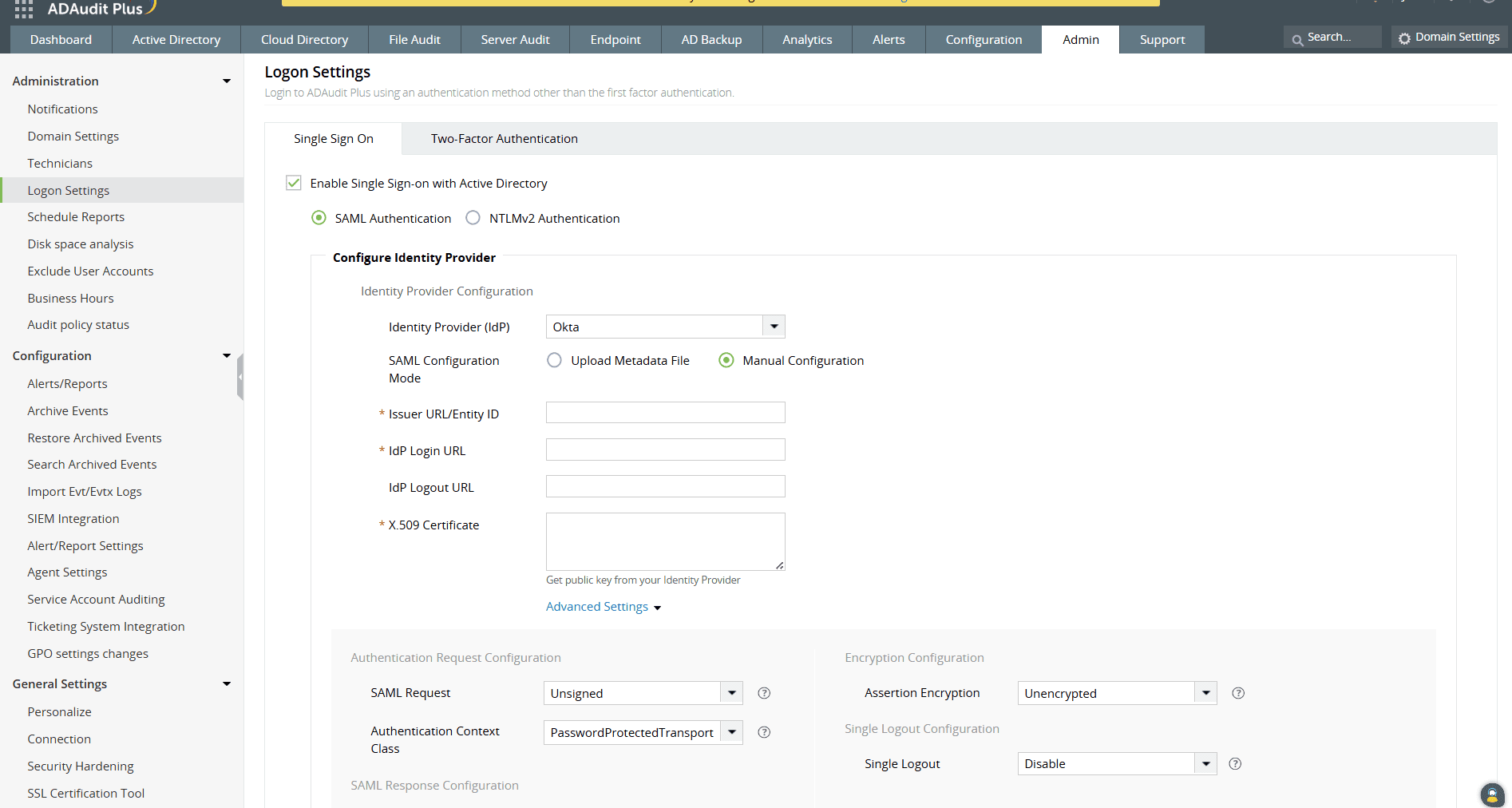Collapse the Administration section

click(227, 81)
